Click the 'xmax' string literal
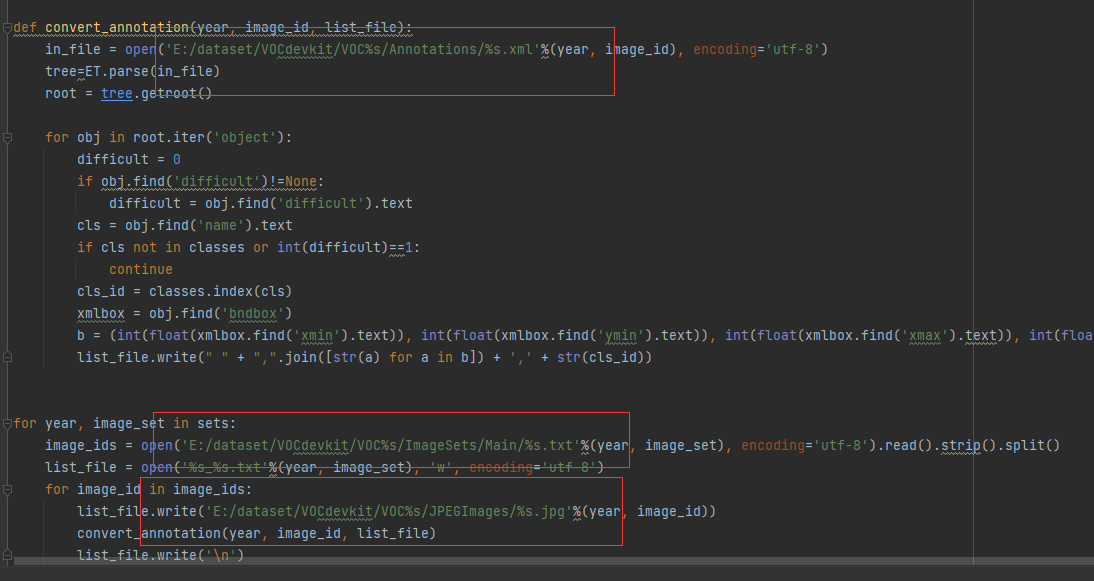 point(925,335)
